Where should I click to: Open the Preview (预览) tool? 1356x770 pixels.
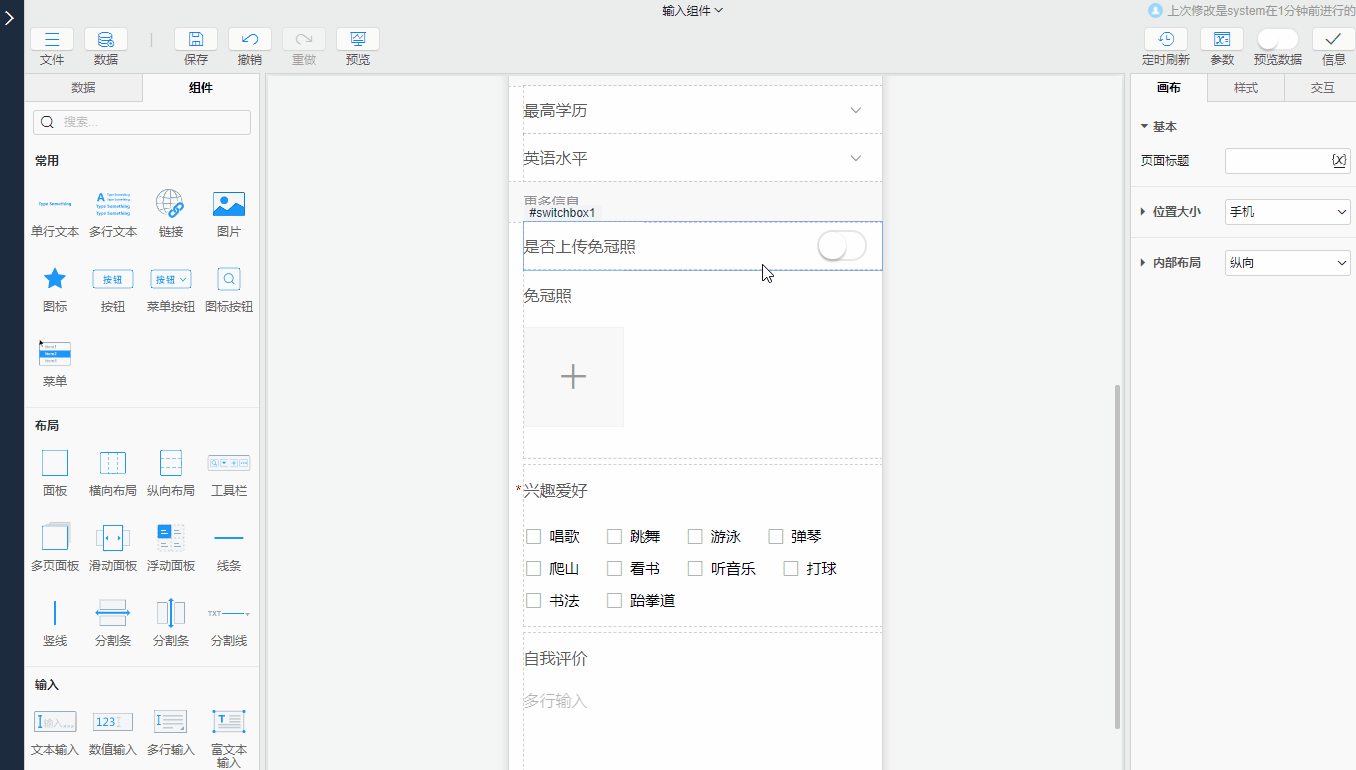pyautogui.click(x=357, y=40)
